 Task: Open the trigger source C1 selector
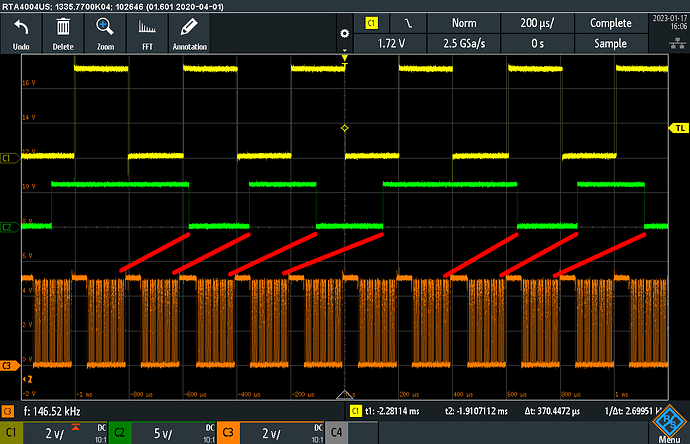(372, 22)
